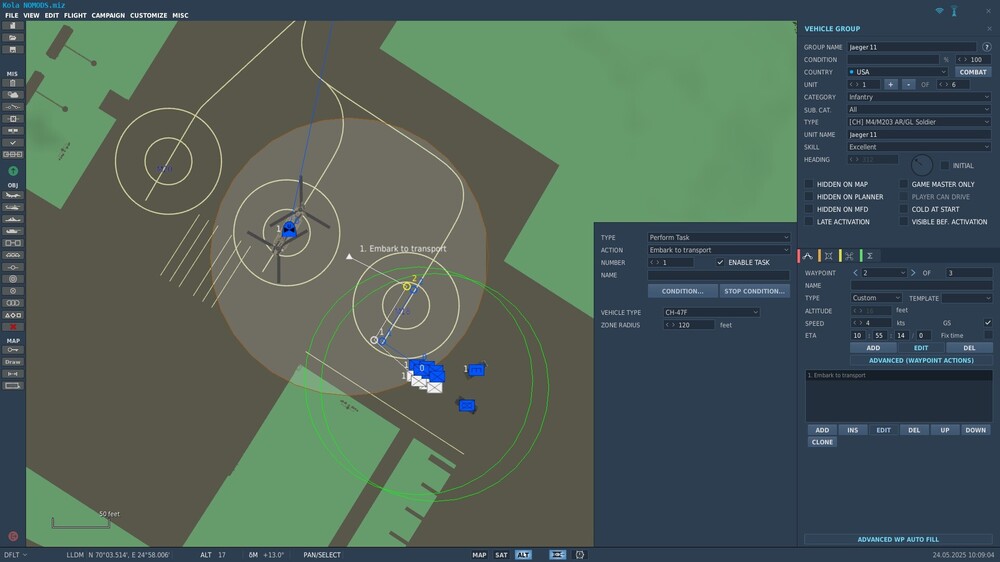Click the STOP CONDITION... button
This screenshot has height=562, width=1000.
point(754,291)
